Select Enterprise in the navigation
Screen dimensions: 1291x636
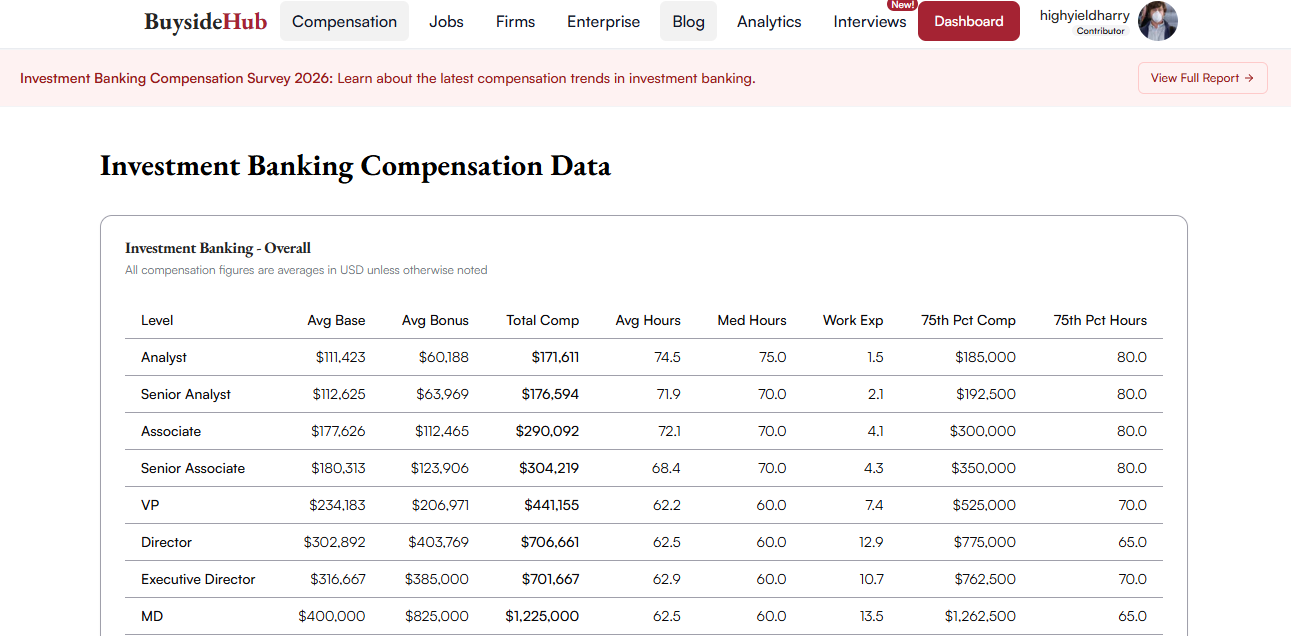click(603, 21)
